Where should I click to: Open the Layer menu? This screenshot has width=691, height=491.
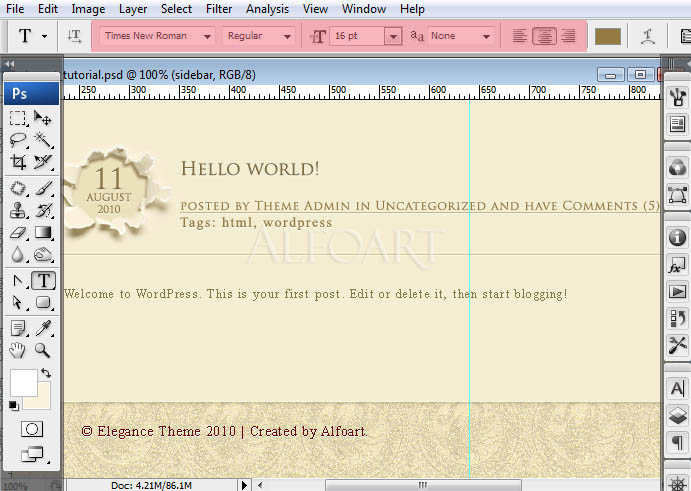pyautogui.click(x=133, y=9)
